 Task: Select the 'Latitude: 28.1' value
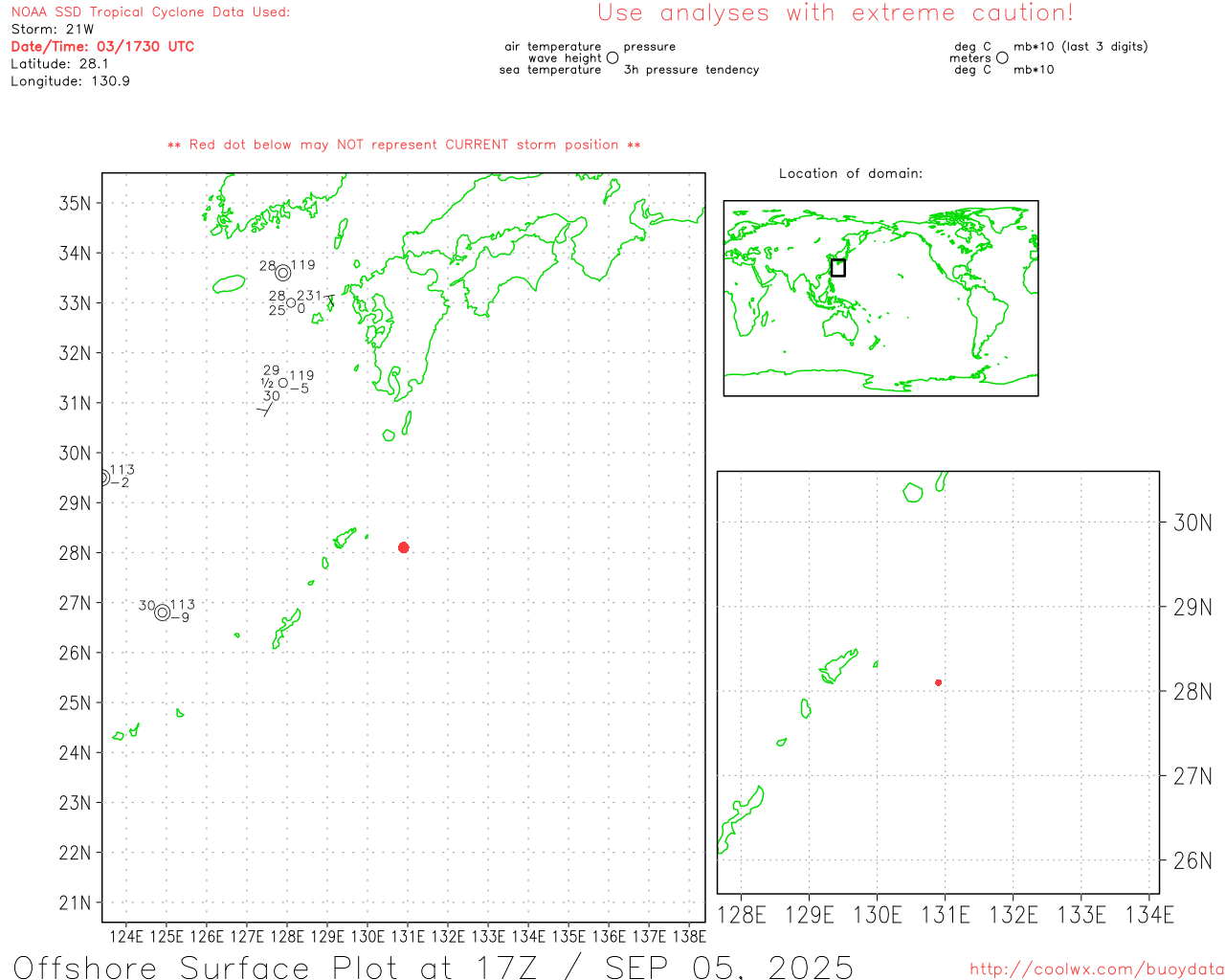click(59, 64)
